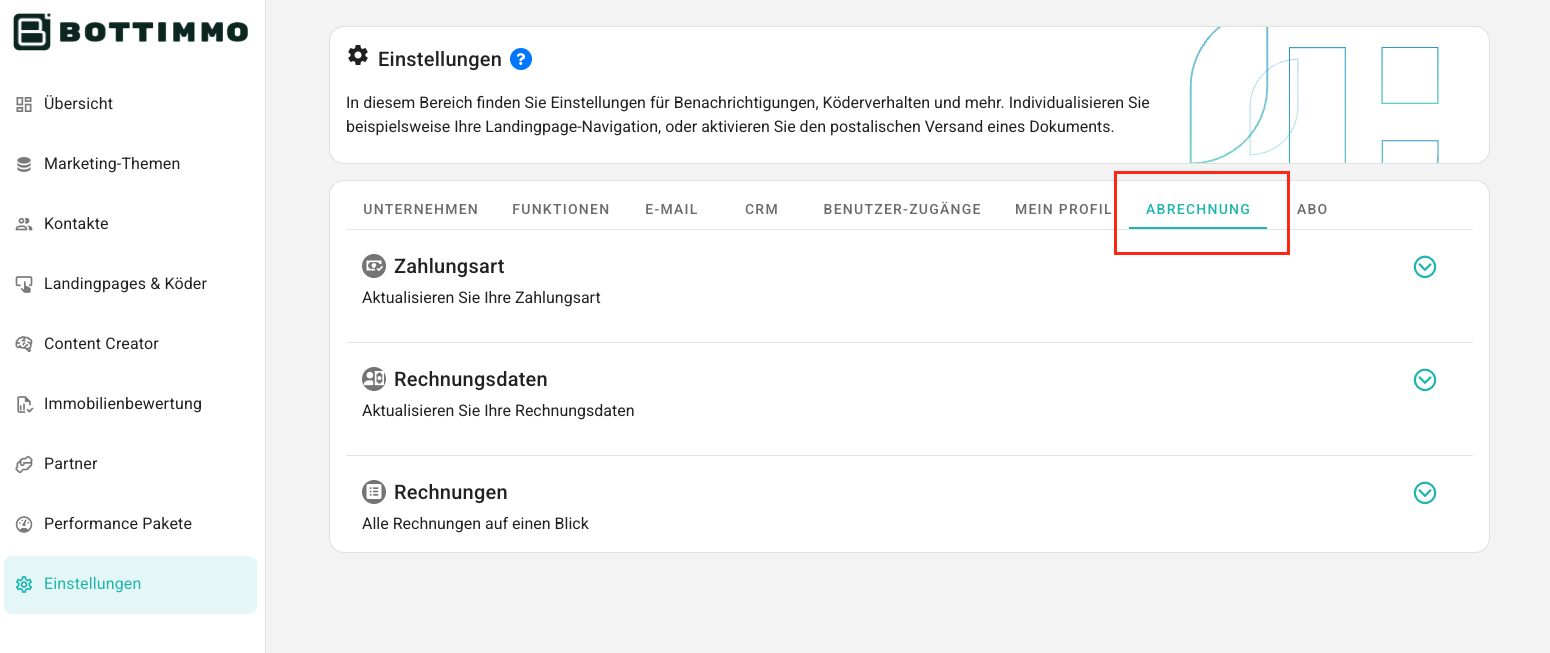Image resolution: width=1550 pixels, height=653 pixels.
Task: Switch to the Abo tab
Action: point(1312,209)
